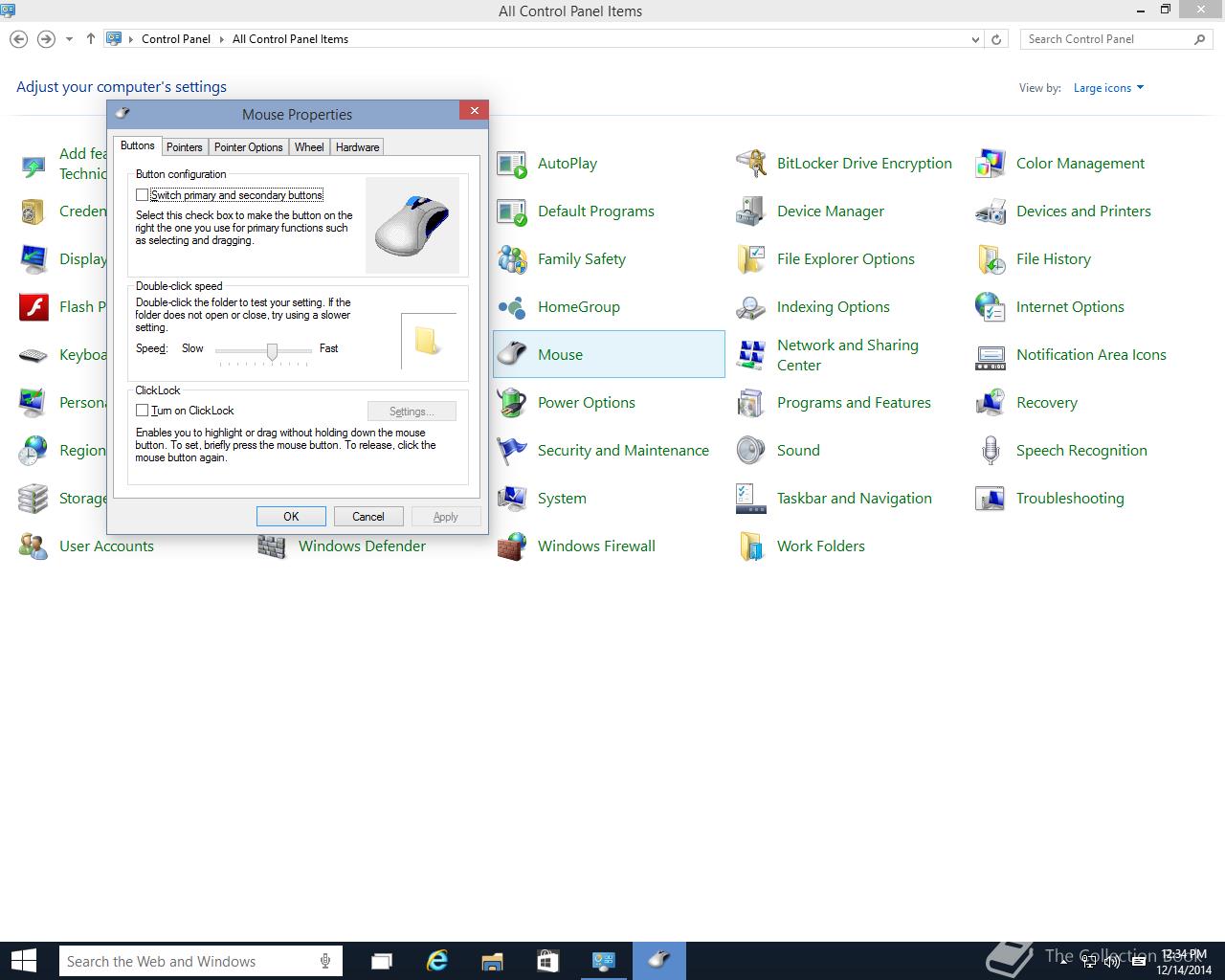Open Internet Explorer from the taskbar

[x=437, y=961]
